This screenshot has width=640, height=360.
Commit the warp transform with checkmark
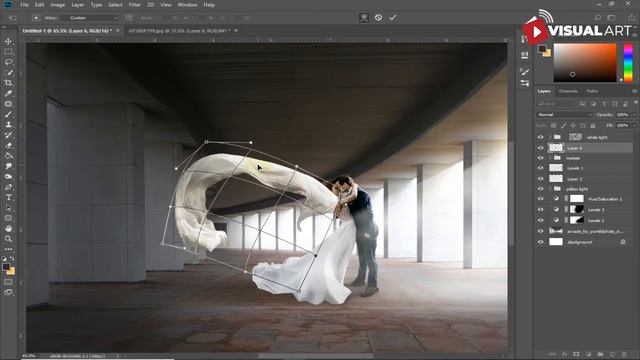coord(393,18)
